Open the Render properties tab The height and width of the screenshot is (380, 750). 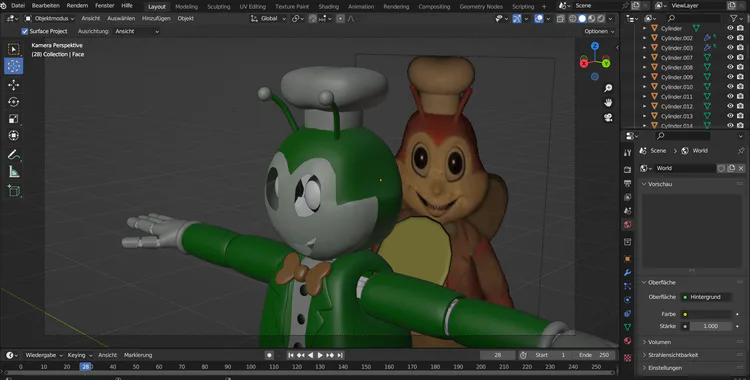click(628, 169)
